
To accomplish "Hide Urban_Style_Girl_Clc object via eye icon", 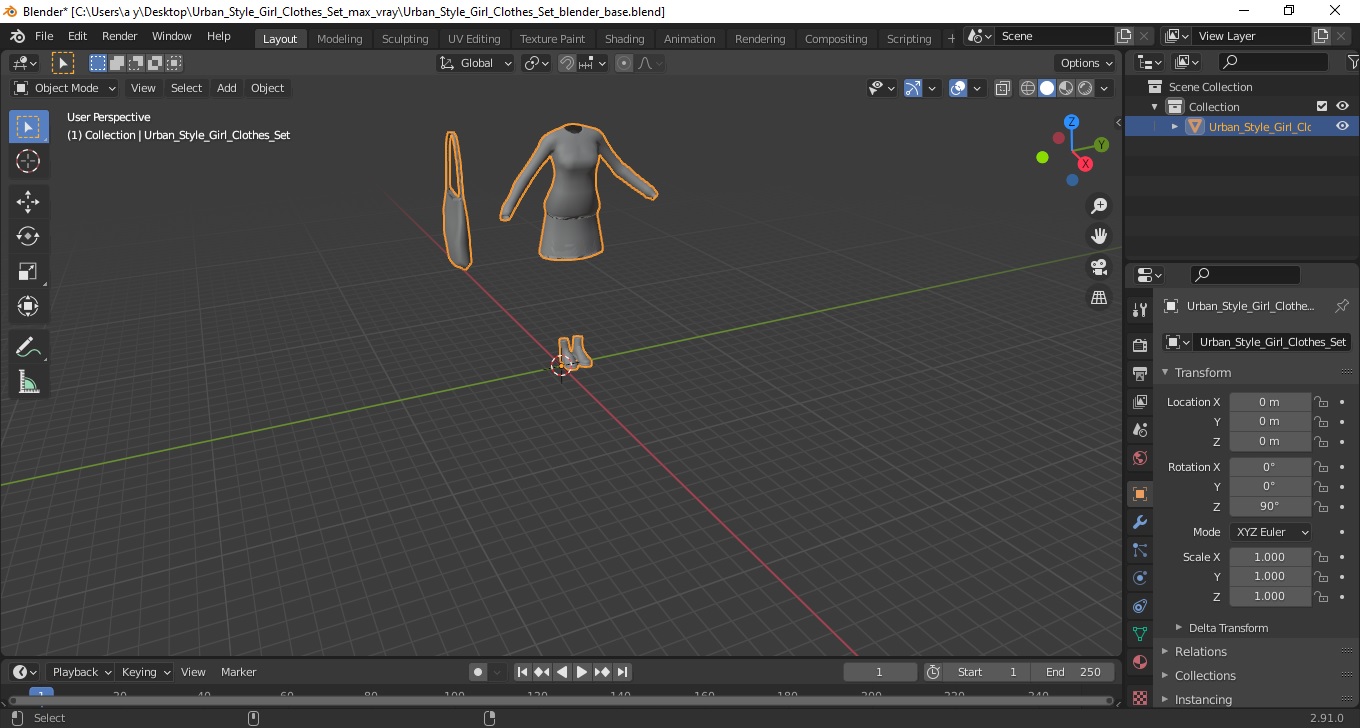I will point(1342,126).
